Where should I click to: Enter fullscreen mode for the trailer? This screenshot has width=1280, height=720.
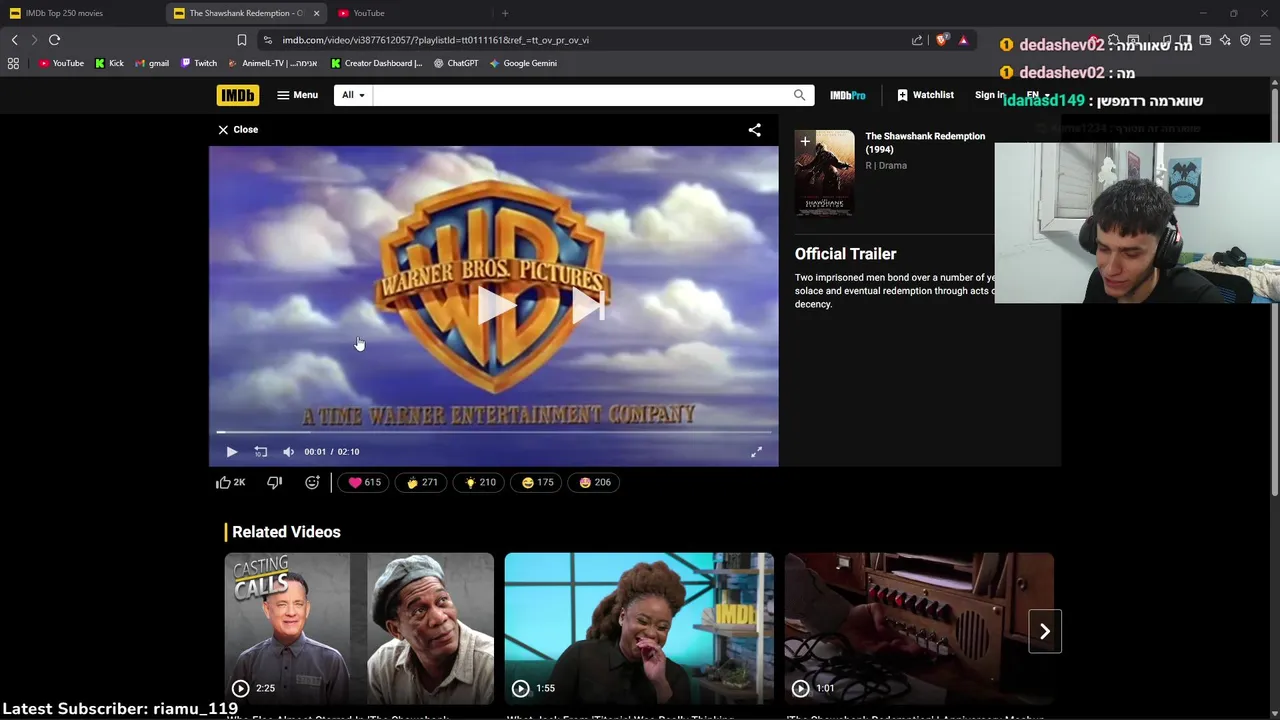[x=757, y=452]
